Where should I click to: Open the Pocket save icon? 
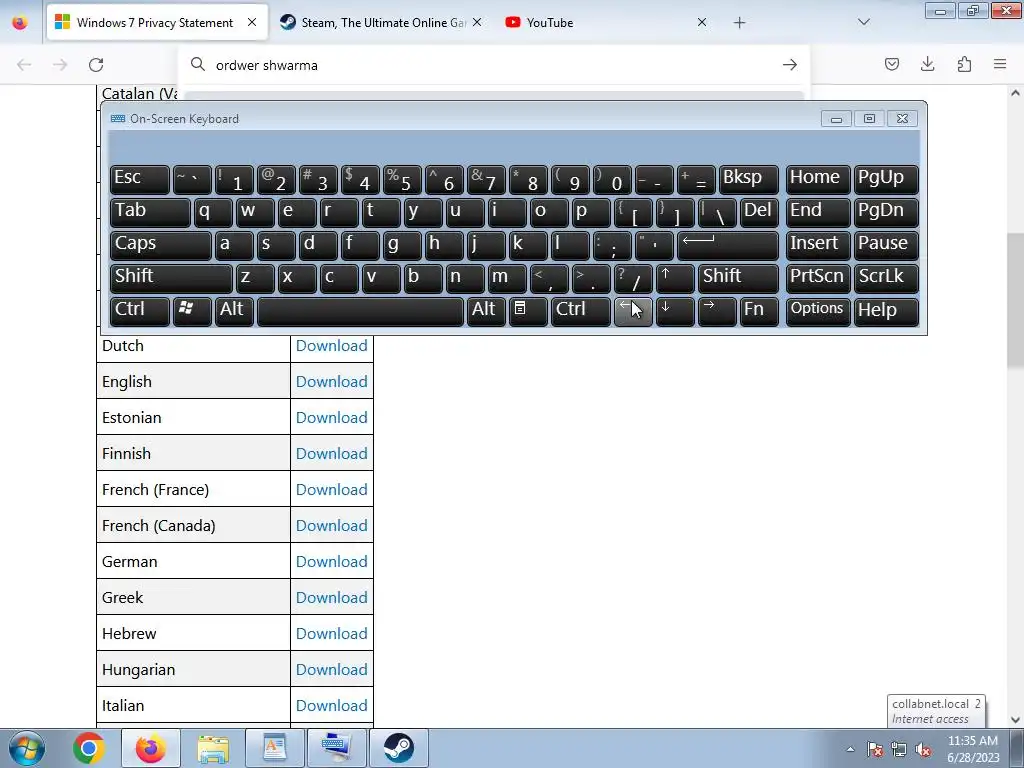[891, 64]
